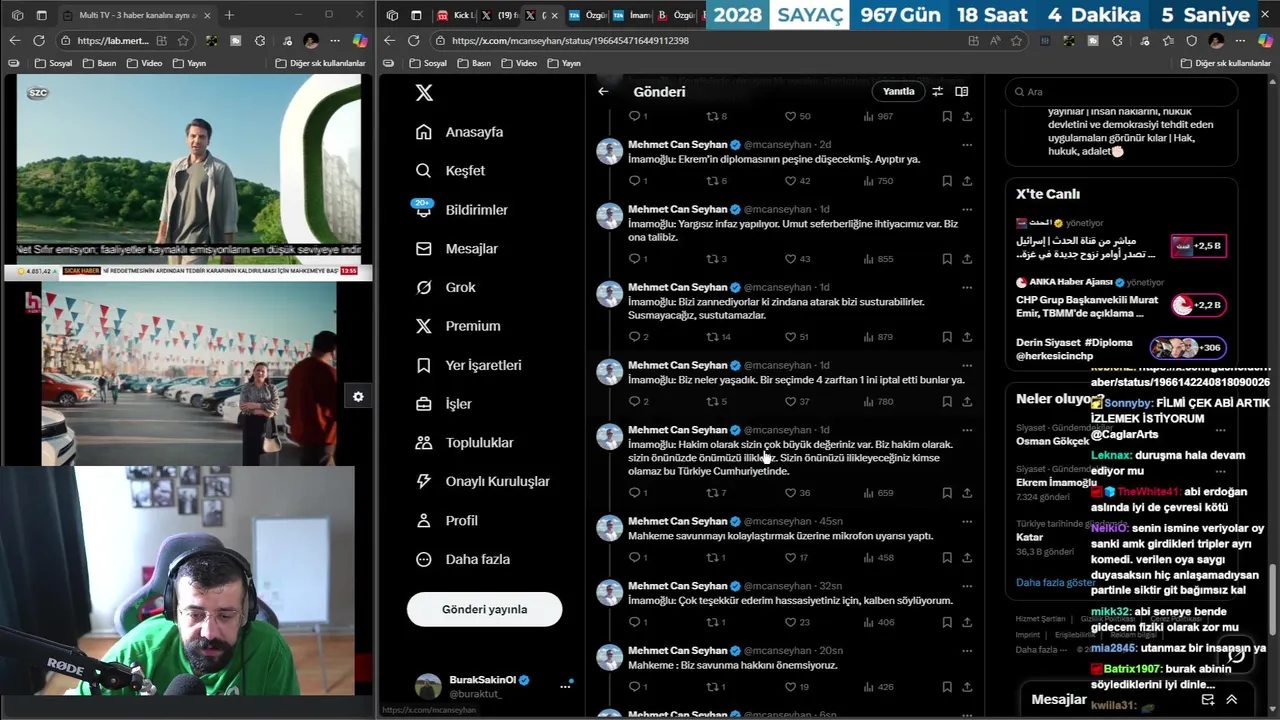The height and width of the screenshot is (720, 1280).
Task: Switch to the Kick browser tab
Action: pos(456,15)
